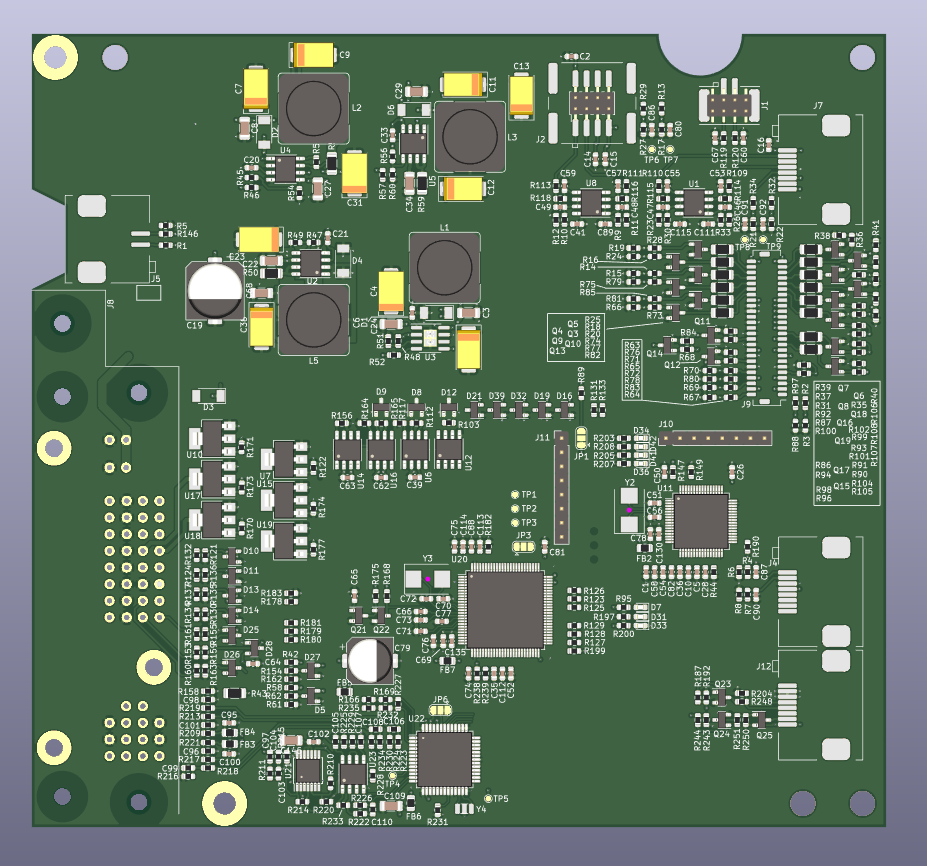Click diode D3

208,395
